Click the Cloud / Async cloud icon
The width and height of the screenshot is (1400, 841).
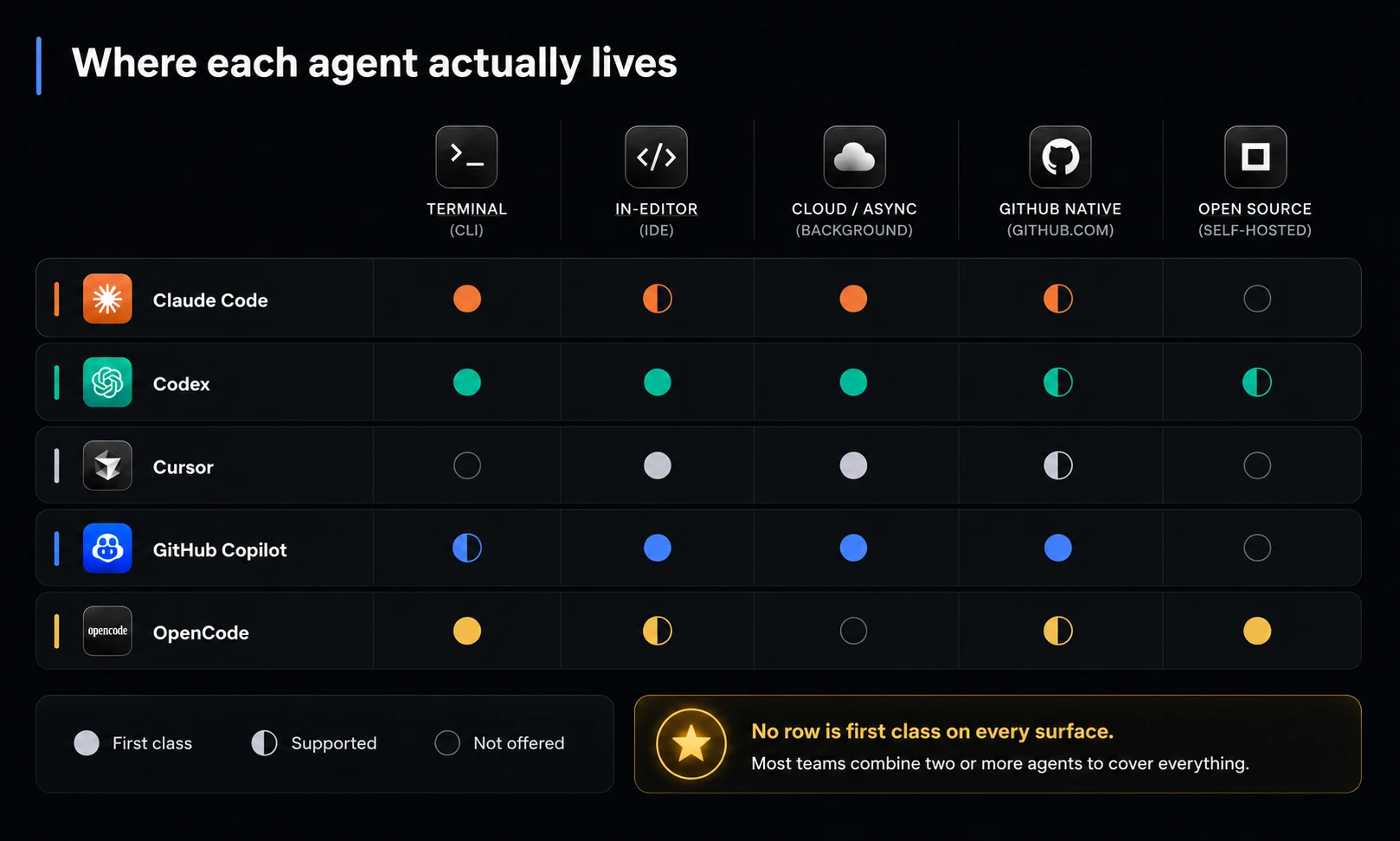pyautogui.click(x=854, y=157)
